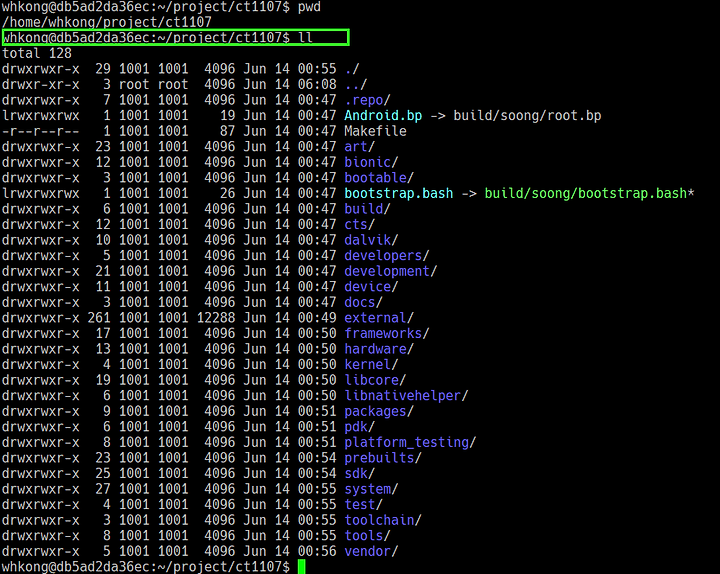Click the 'test/' directory name
Screen dimensions: 720x574
[x=363, y=505]
